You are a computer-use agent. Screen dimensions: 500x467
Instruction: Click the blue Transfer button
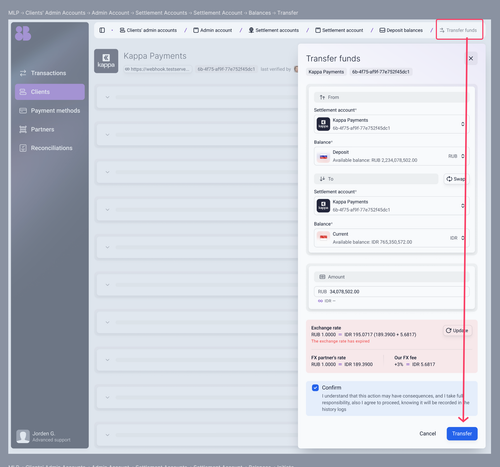tap(462, 433)
